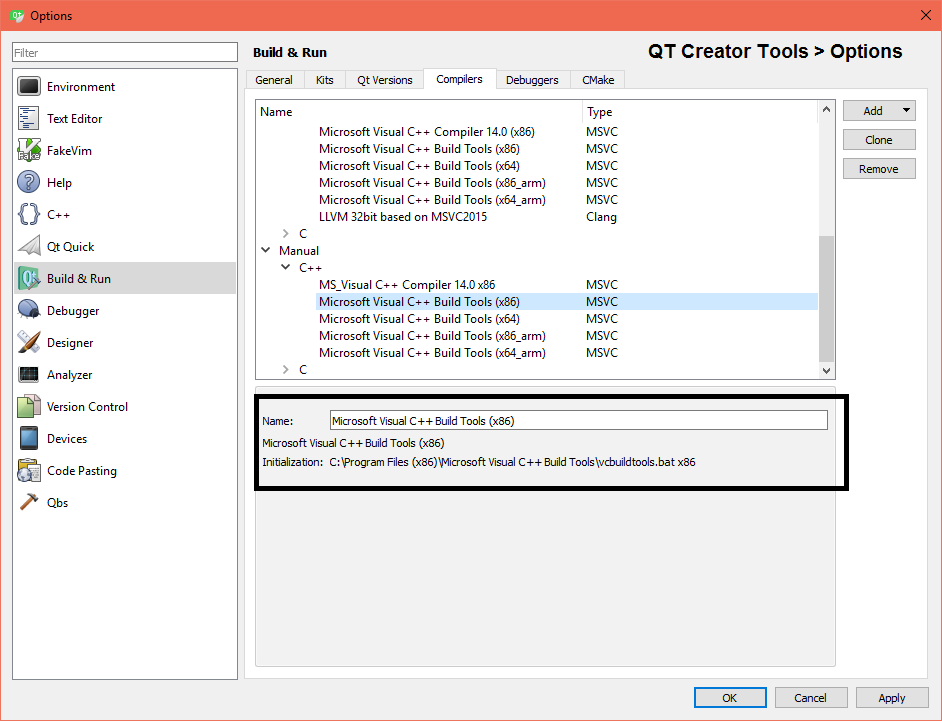Viewport: 942px width, 722px height.
Task: Select the Compilers tab
Action: (460, 79)
